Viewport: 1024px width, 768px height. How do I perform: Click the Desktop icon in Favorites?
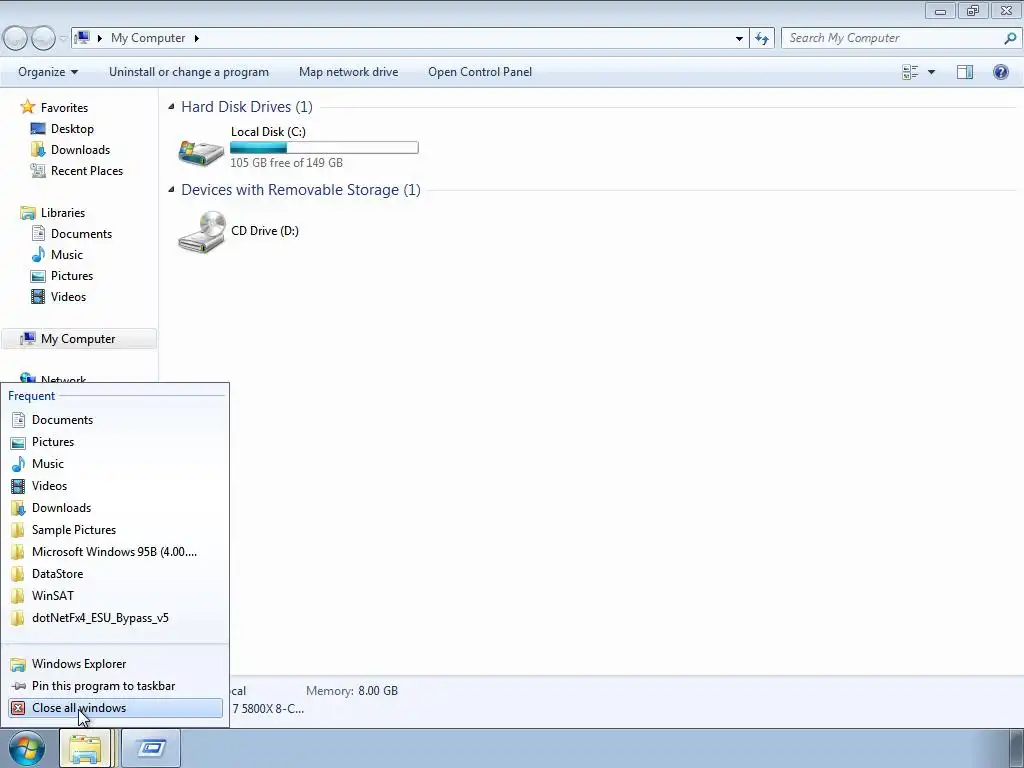[x=38, y=129]
